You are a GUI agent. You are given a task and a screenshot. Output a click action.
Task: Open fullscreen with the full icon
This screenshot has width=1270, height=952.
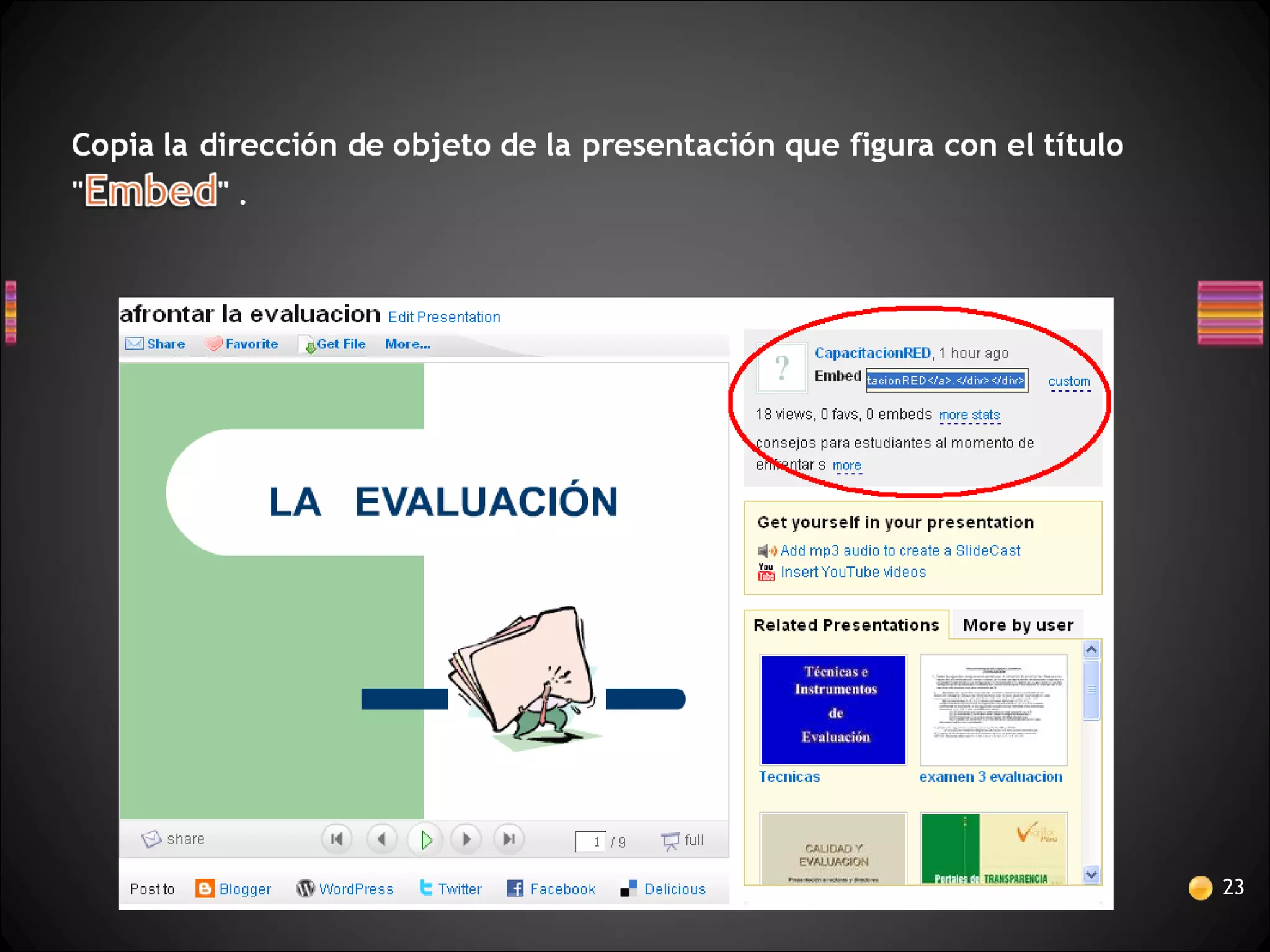(670, 840)
